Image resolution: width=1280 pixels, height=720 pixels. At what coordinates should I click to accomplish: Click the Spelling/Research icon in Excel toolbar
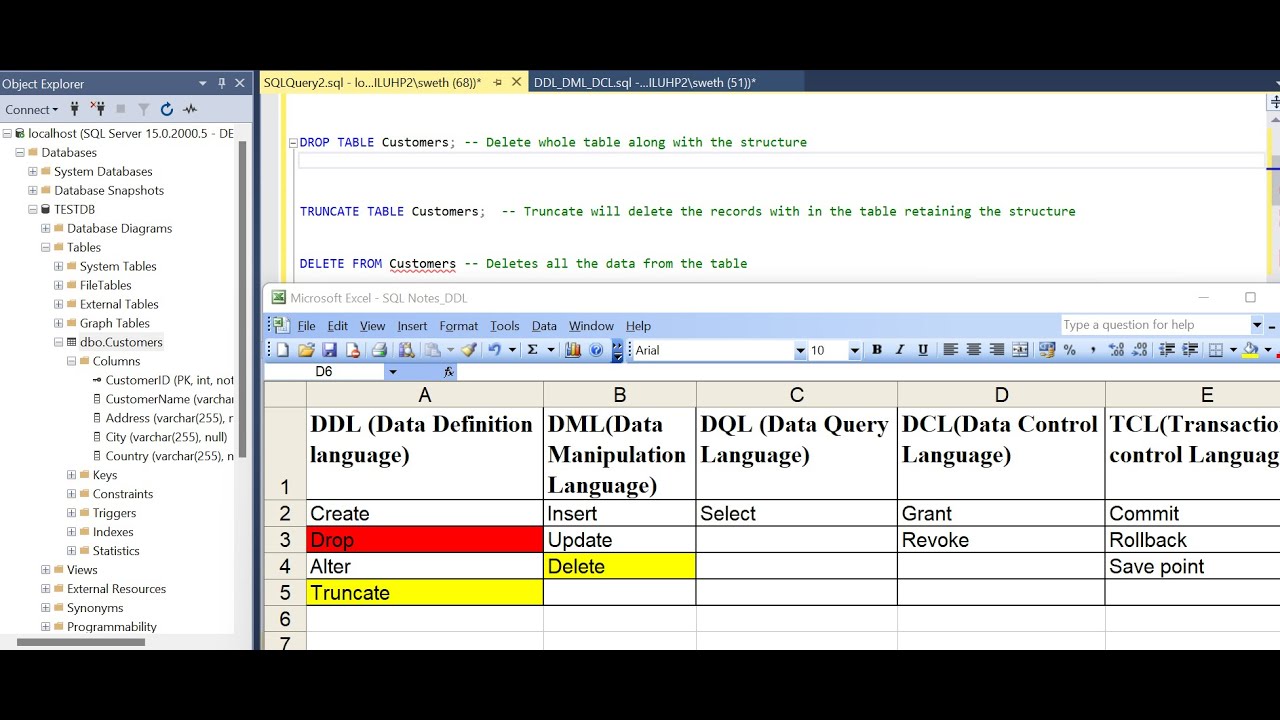click(x=406, y=350)
